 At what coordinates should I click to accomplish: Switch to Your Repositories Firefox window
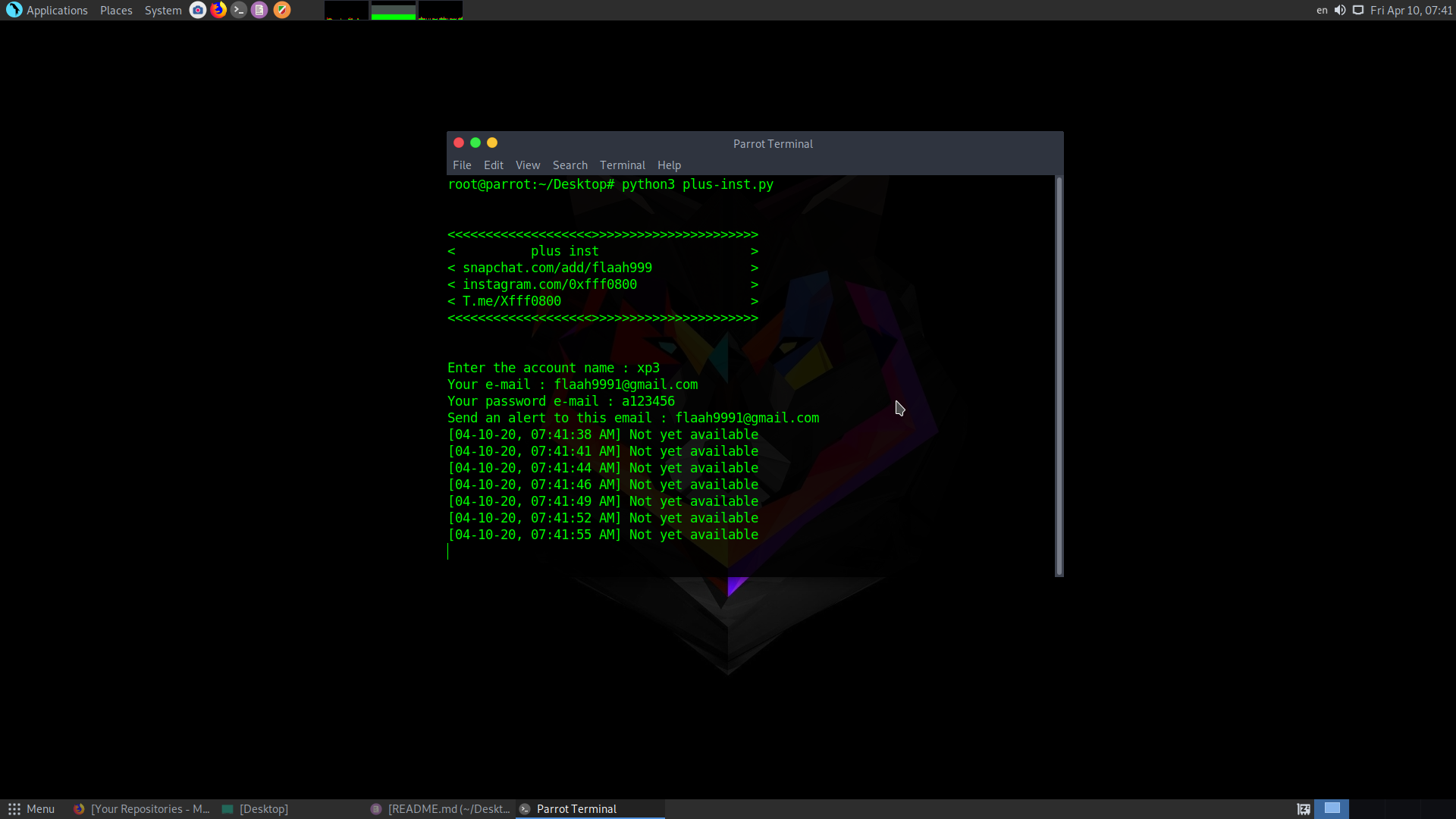[141, 809]
